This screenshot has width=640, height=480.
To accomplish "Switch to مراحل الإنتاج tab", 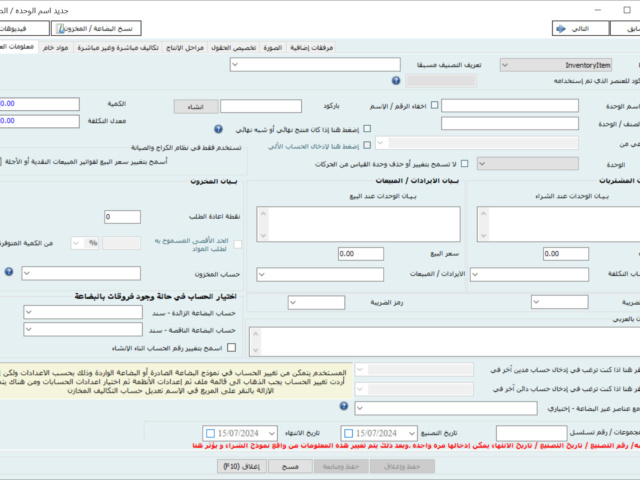I will pos(185,48).
